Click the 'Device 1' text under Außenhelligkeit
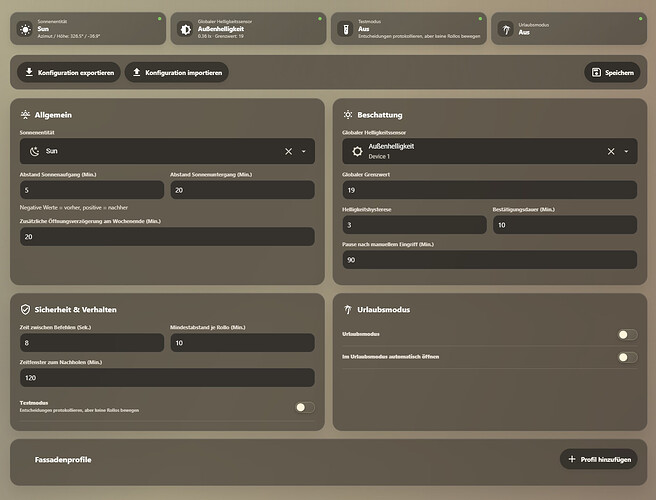 [379, 156]
